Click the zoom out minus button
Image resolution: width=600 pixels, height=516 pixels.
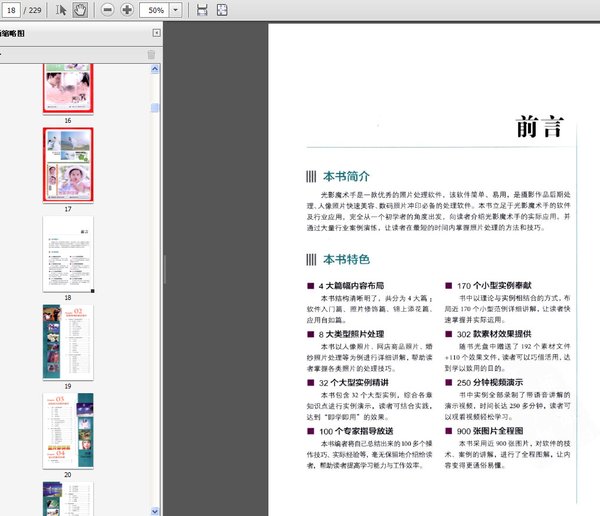107,10
